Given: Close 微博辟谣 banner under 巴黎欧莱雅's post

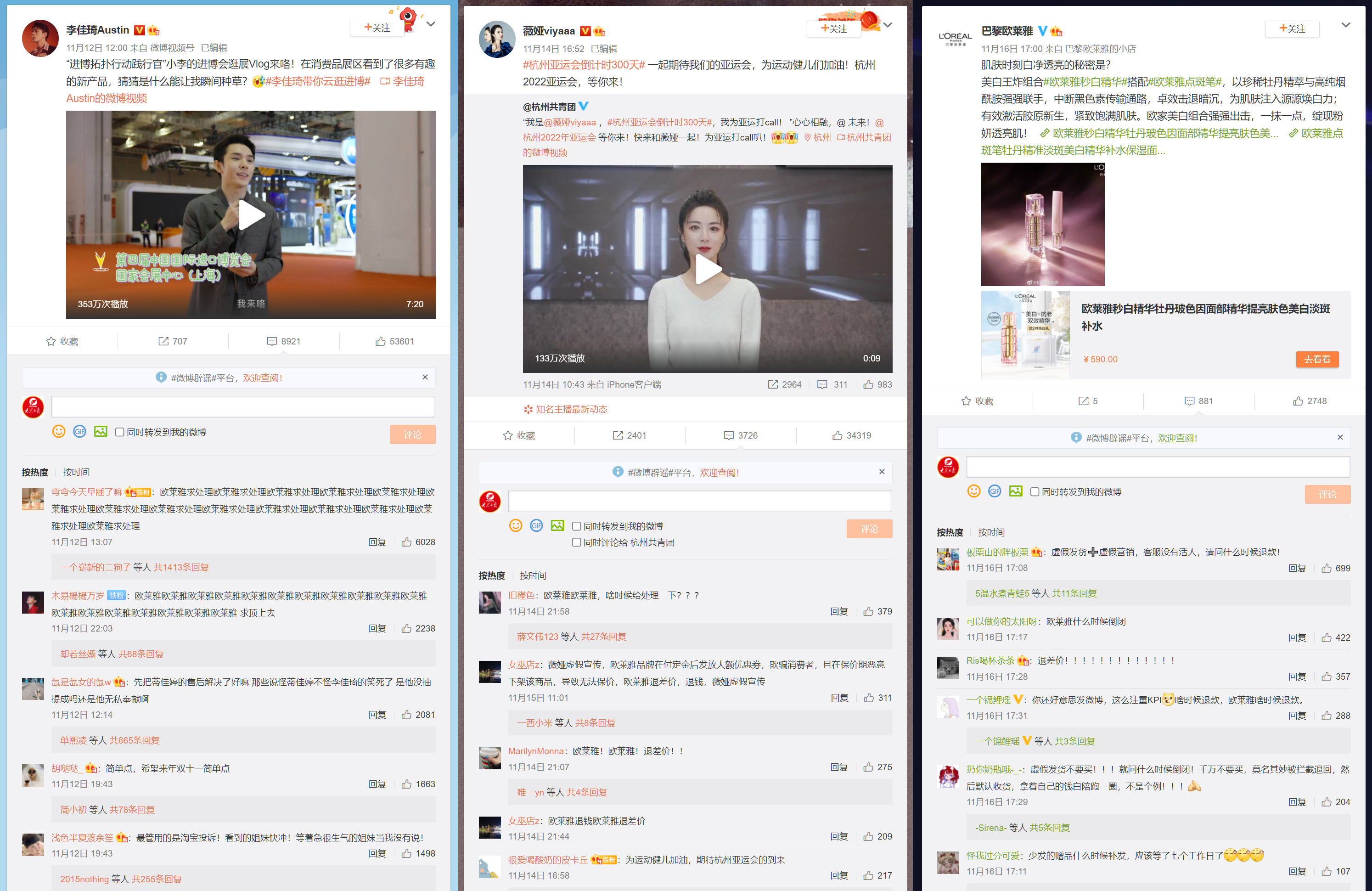Looking at the screenshot, I should (1340, 437).
